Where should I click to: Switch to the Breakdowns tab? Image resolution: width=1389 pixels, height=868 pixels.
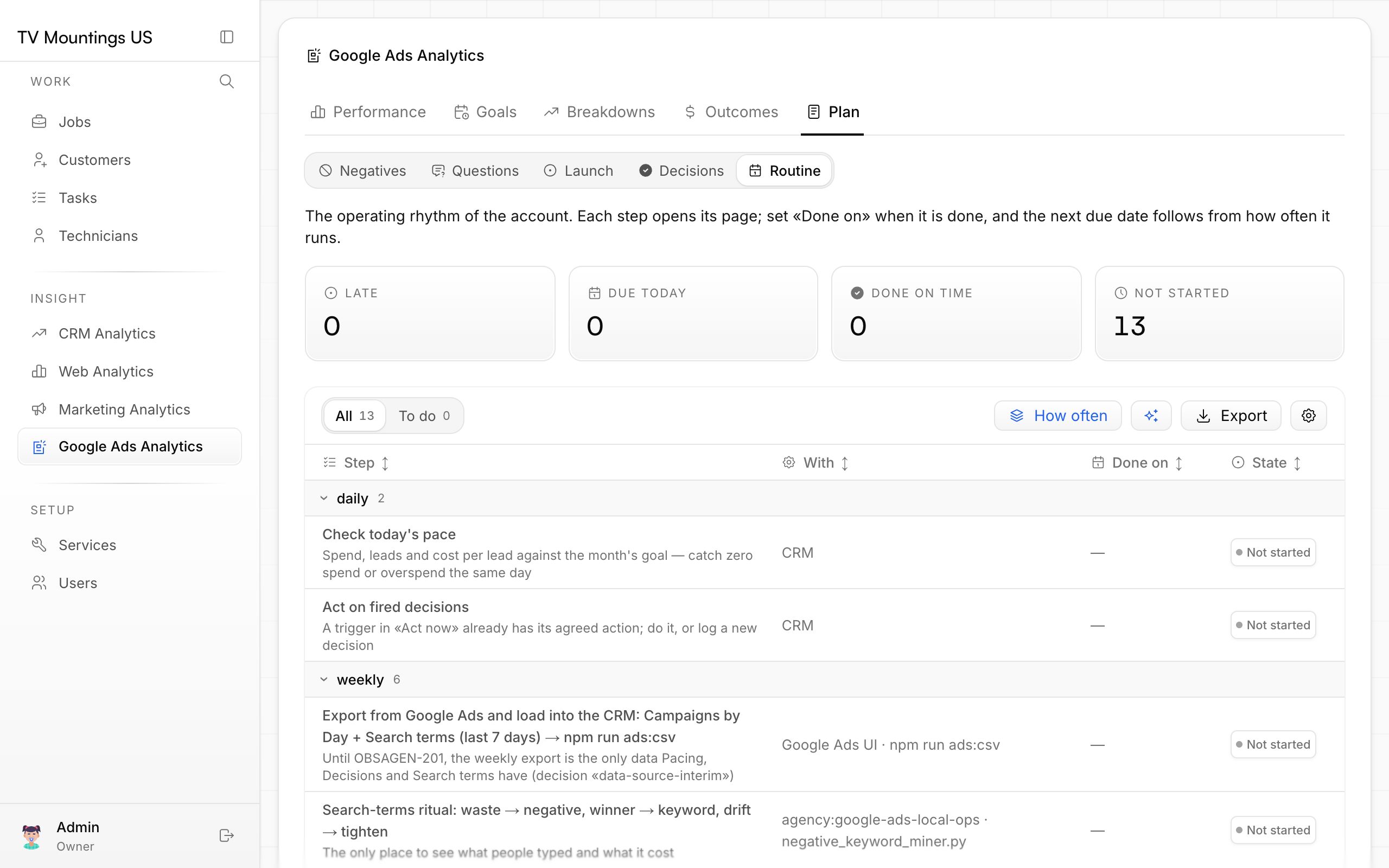pos(599,112)
